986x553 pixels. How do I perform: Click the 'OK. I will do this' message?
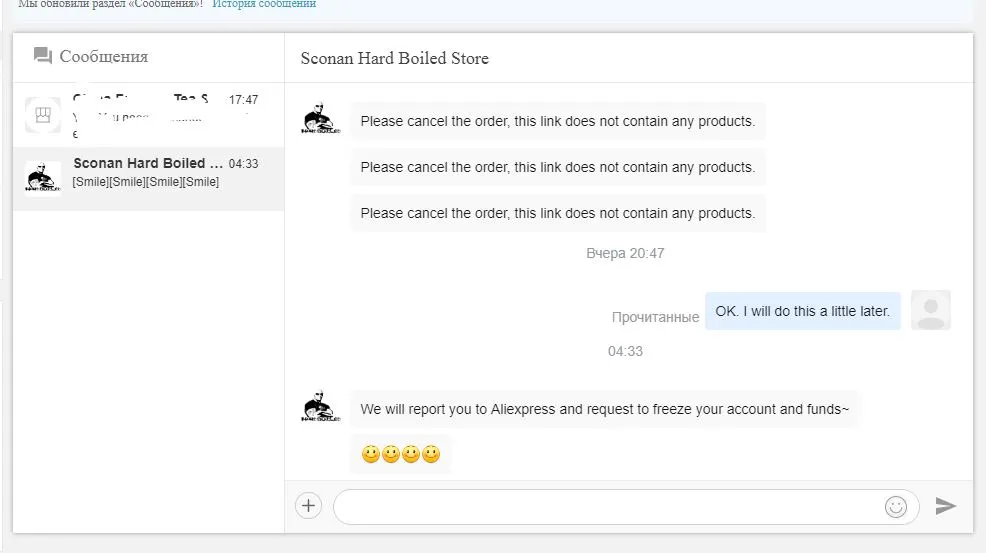tap(802, 311)
